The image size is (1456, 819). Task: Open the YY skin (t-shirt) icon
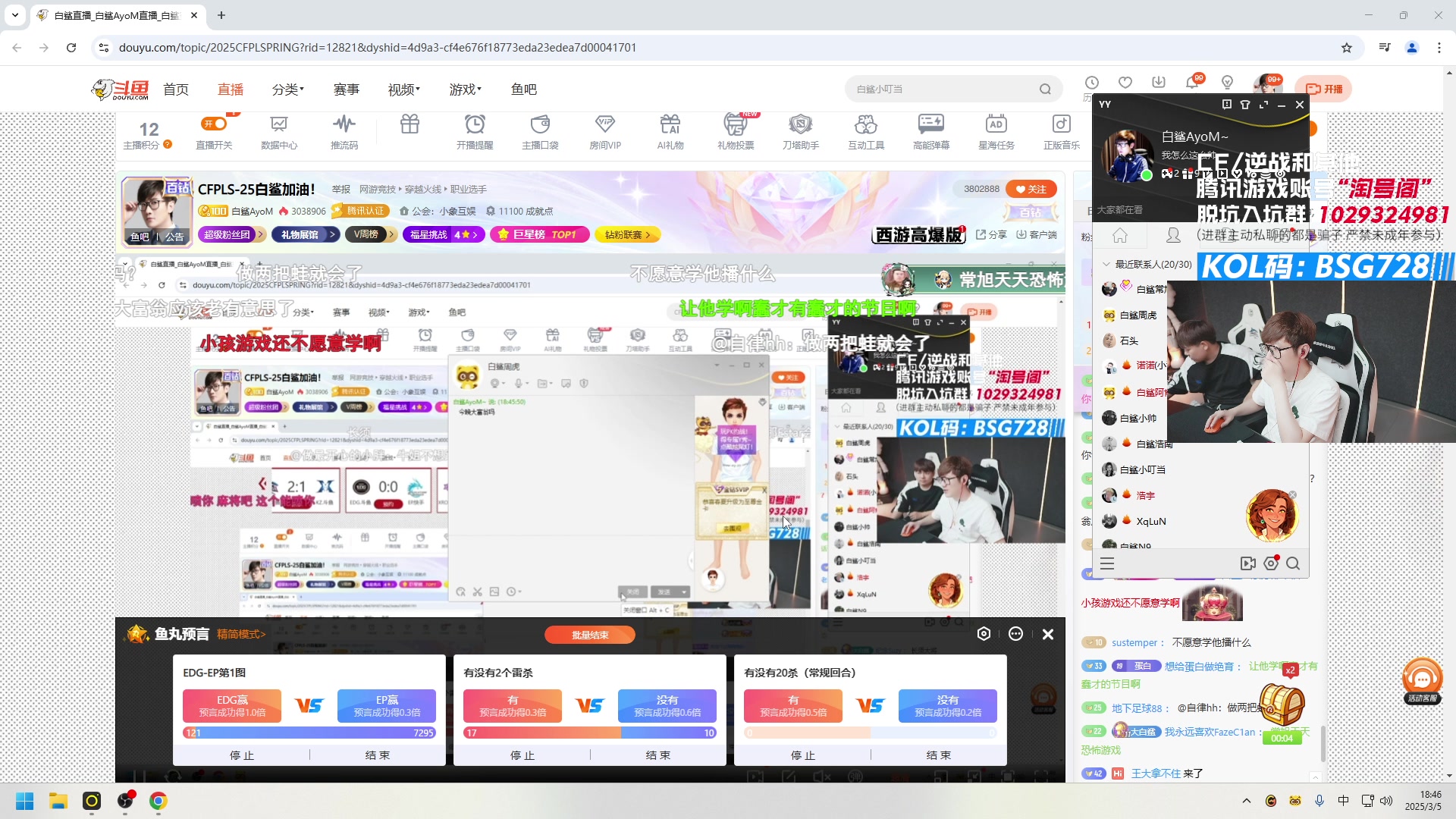(x=1245, y=105)
